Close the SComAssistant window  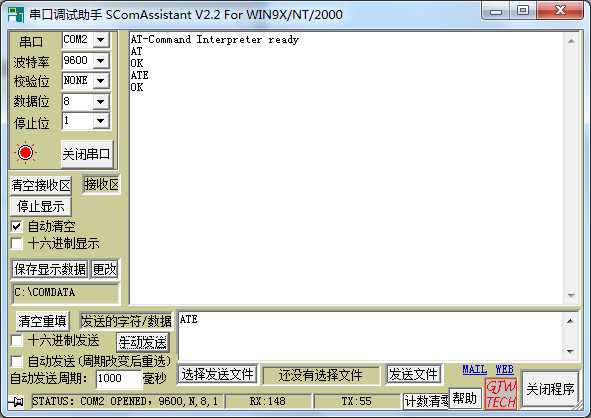(x=560, y=11)
